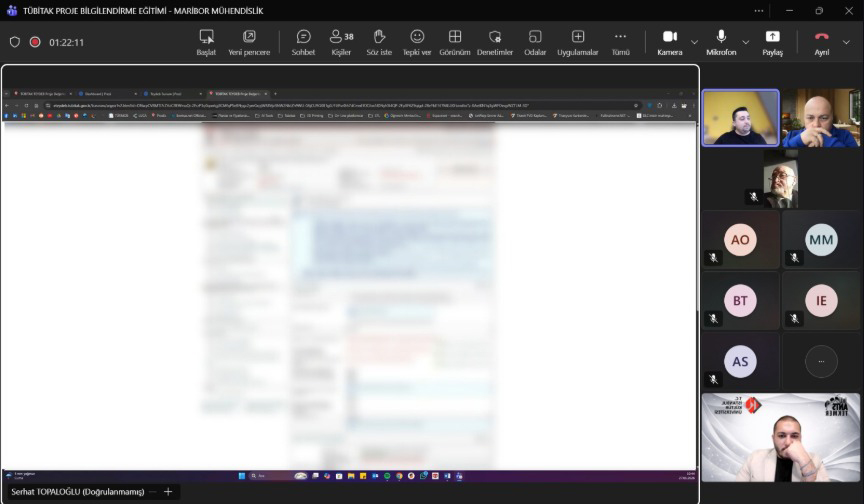Click the Paylaş share button
Image resolution: width=864 pixels, height=504 pixels.
(772, 42)
